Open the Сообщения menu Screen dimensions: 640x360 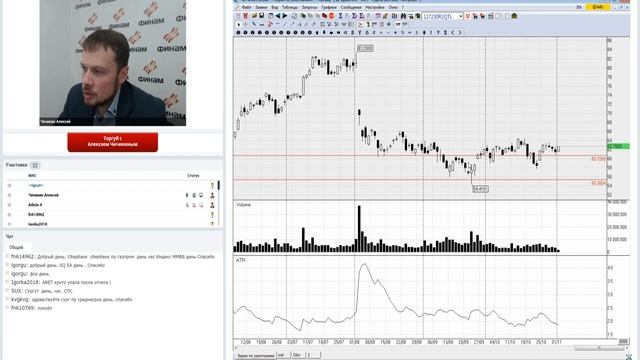[x=351, y=7]
